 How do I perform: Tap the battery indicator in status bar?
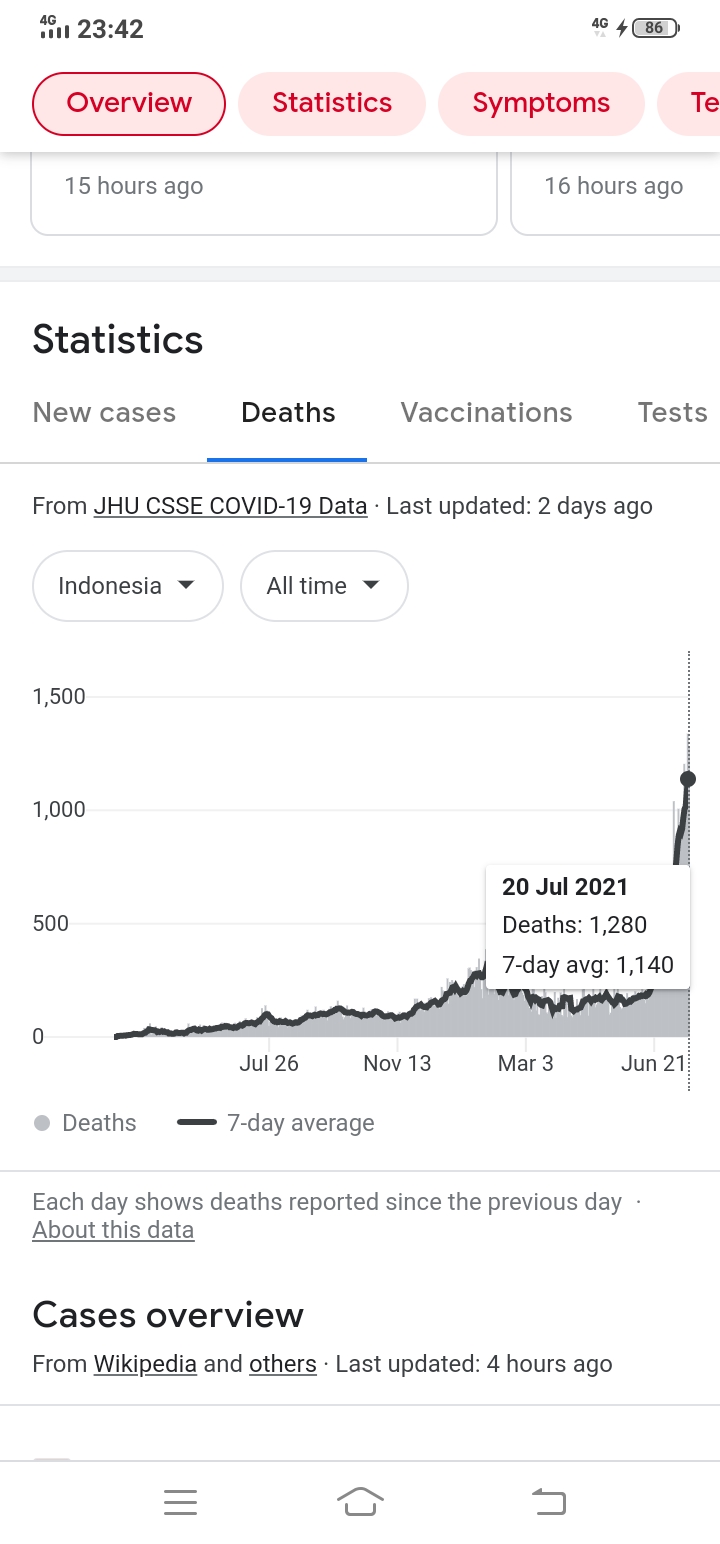(655, 28)
